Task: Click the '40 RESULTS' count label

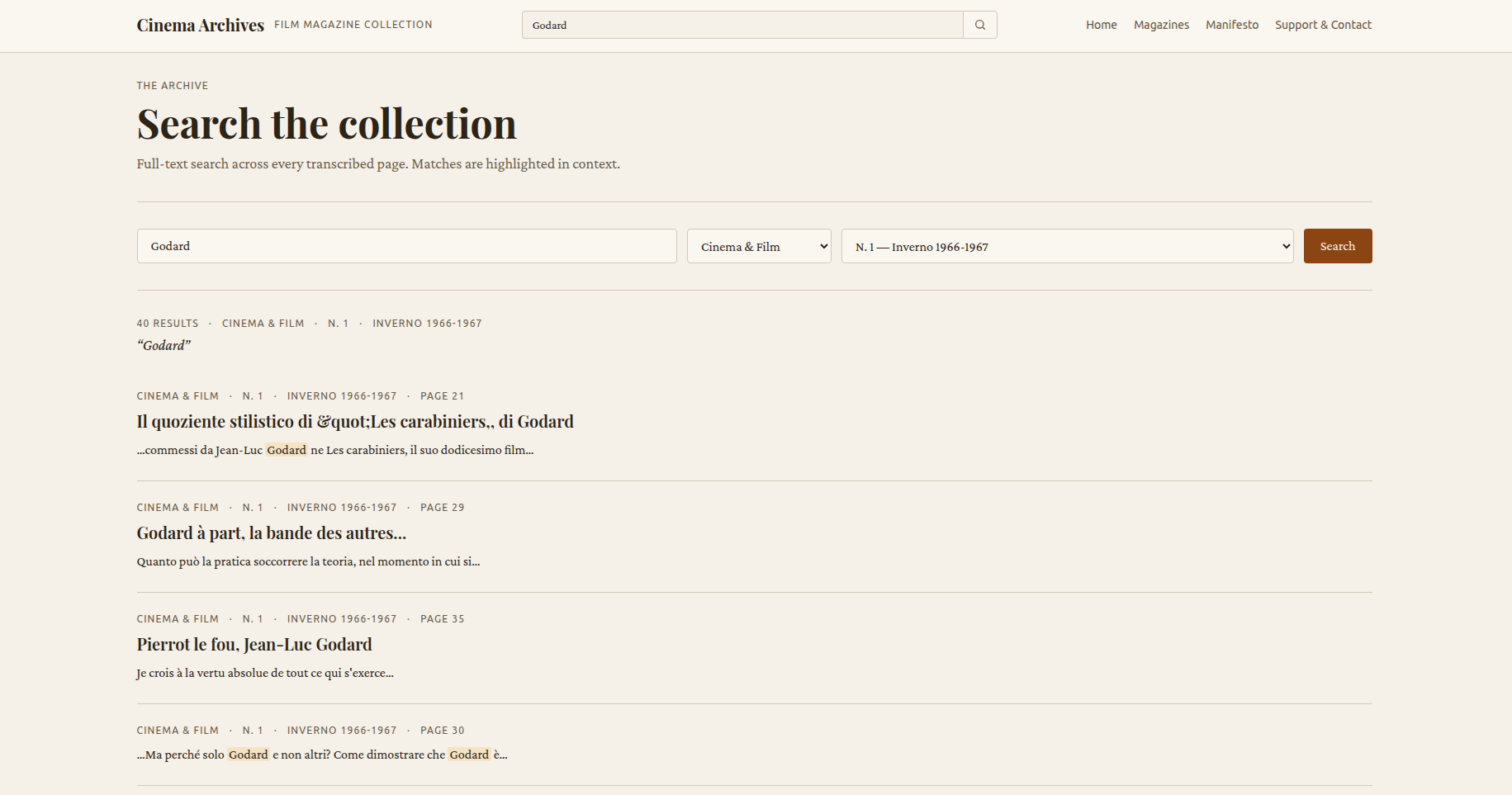Action: point(168,324)
